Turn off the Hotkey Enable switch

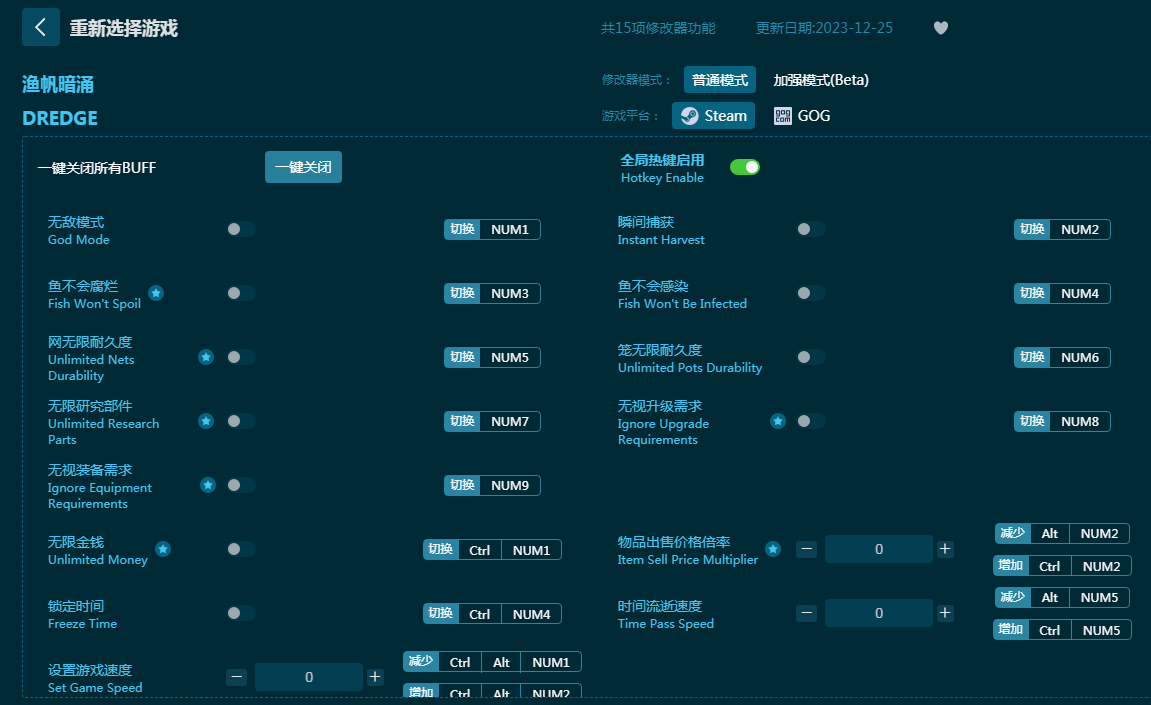click(745, 167)
